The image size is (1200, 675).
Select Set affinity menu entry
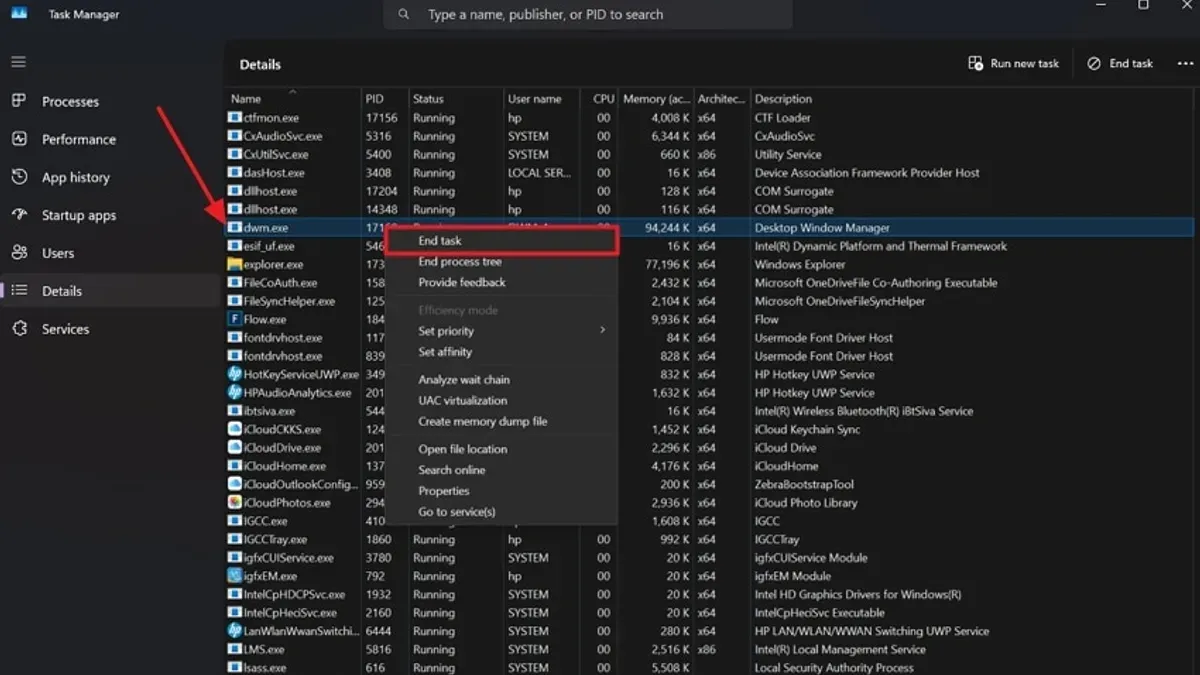tap(502, 352)
